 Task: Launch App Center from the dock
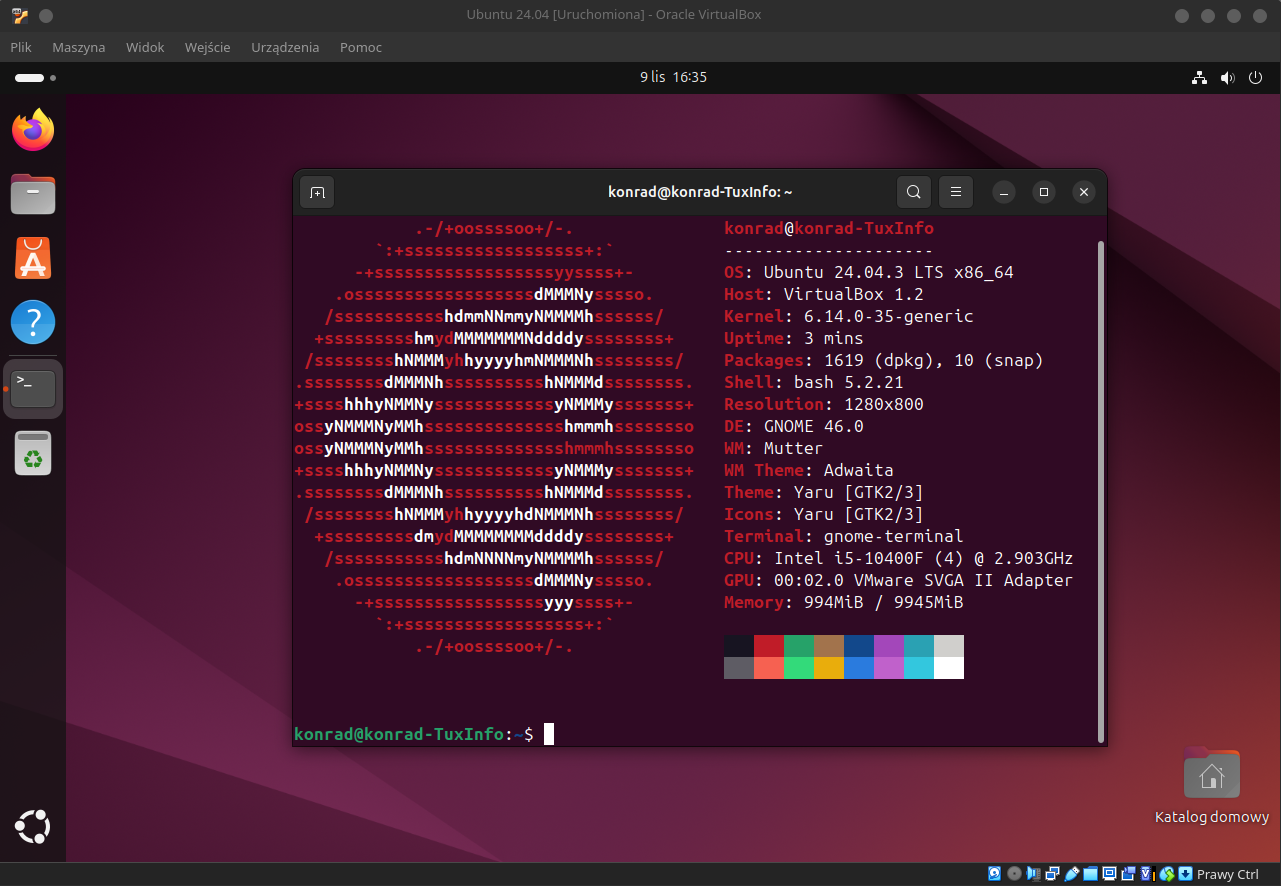[x=33, y=258]
